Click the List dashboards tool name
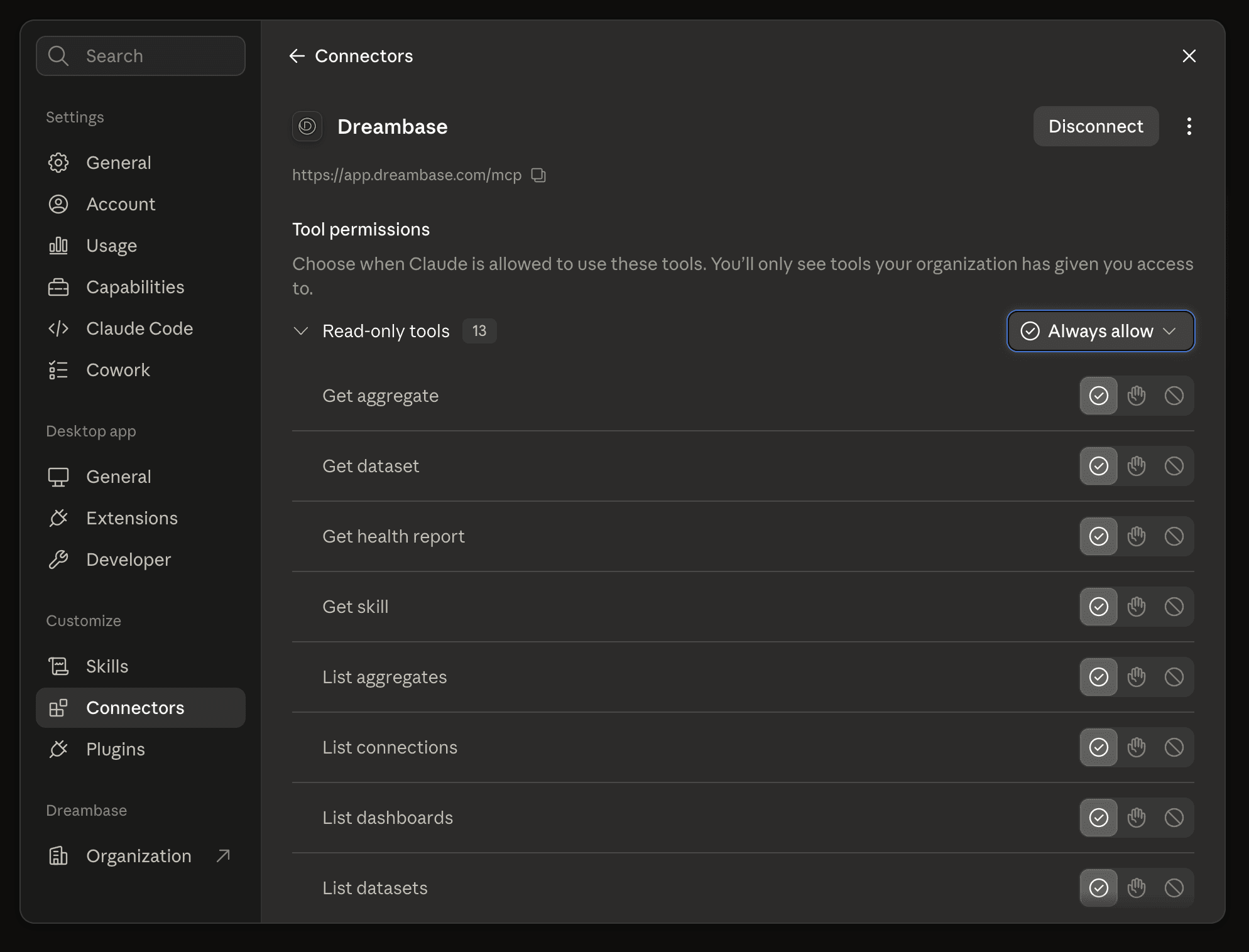Screen dimensions: 1249x952 coord(388,818)
